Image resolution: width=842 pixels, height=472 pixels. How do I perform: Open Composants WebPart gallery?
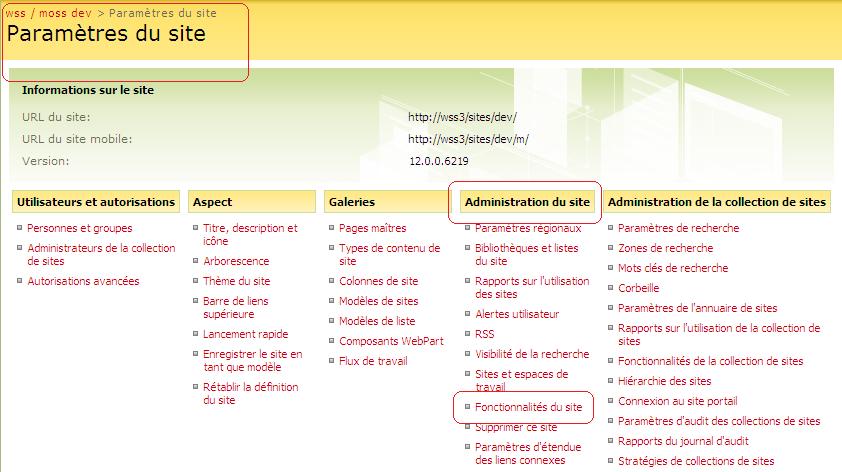tap(391, 340)
